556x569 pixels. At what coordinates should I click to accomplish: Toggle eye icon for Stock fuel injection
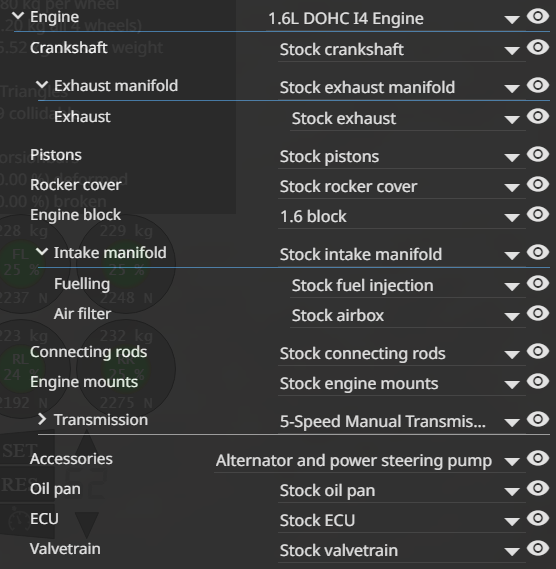coord(537,283)
